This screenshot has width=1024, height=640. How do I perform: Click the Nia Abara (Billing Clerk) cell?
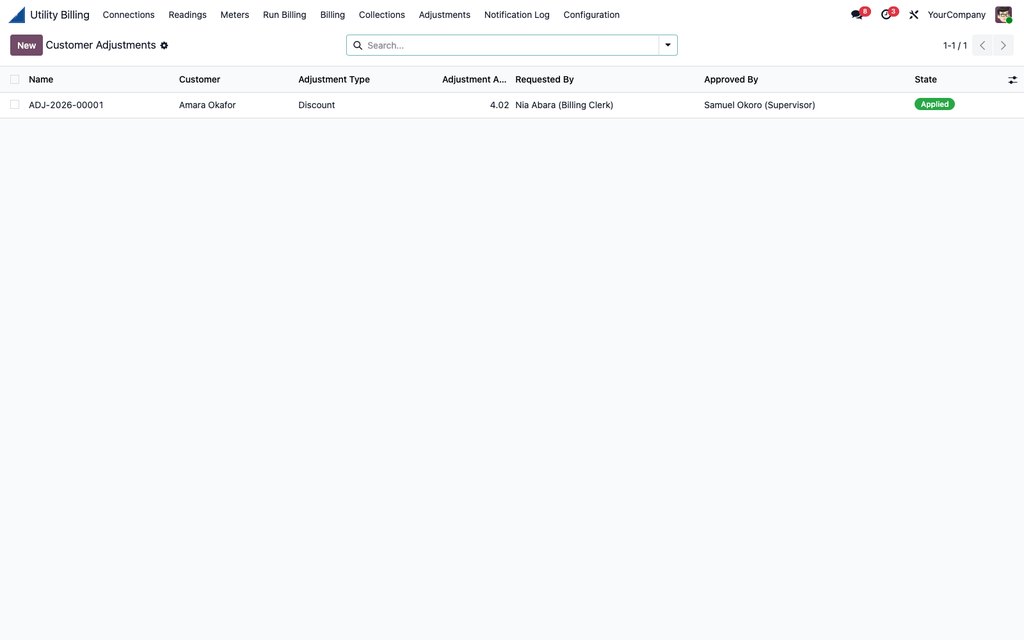(x=564, y=104)
